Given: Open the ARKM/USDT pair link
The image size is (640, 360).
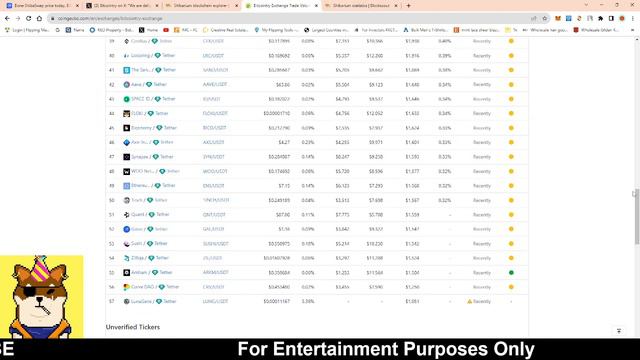Looking at the screenshot, I should (x=216, y=273).
